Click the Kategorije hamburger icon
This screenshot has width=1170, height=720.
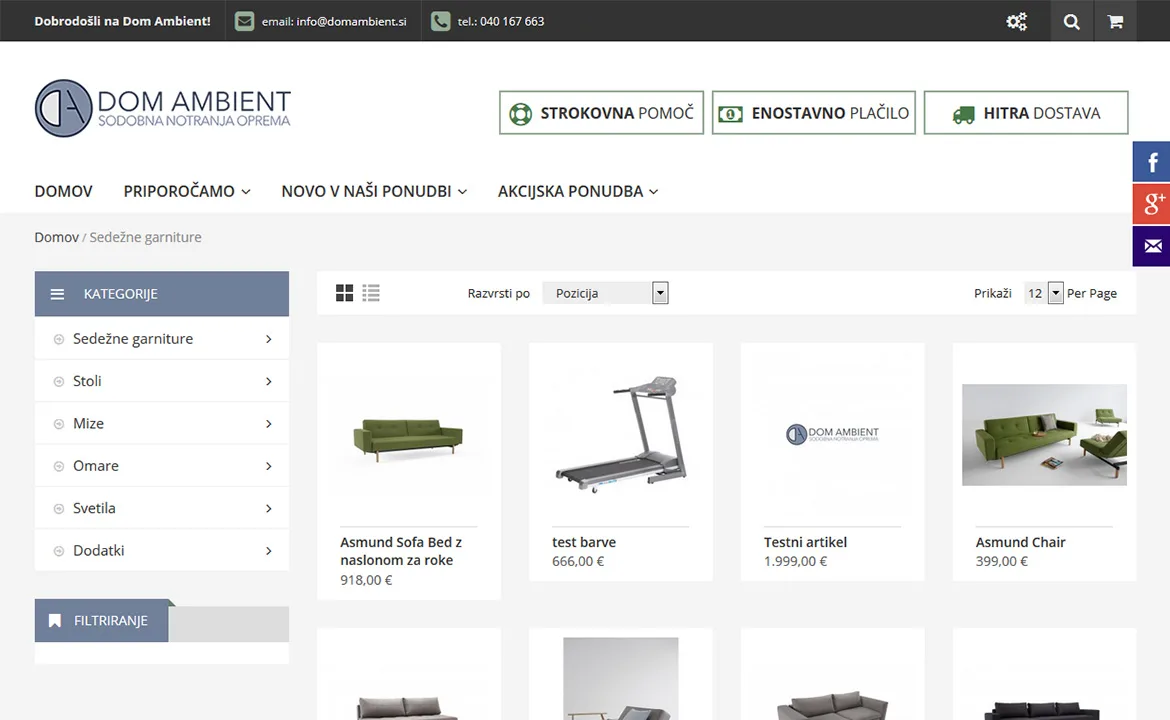[x=57, y=294]
